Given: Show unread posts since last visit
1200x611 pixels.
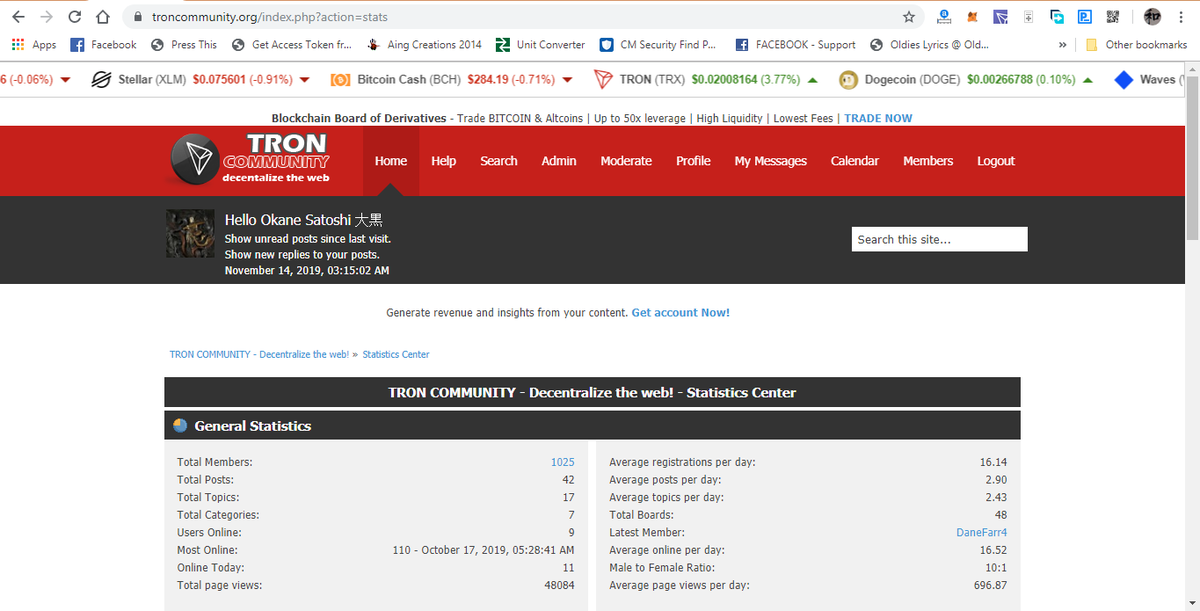Looking at the screenshot, I should point(308,239).
